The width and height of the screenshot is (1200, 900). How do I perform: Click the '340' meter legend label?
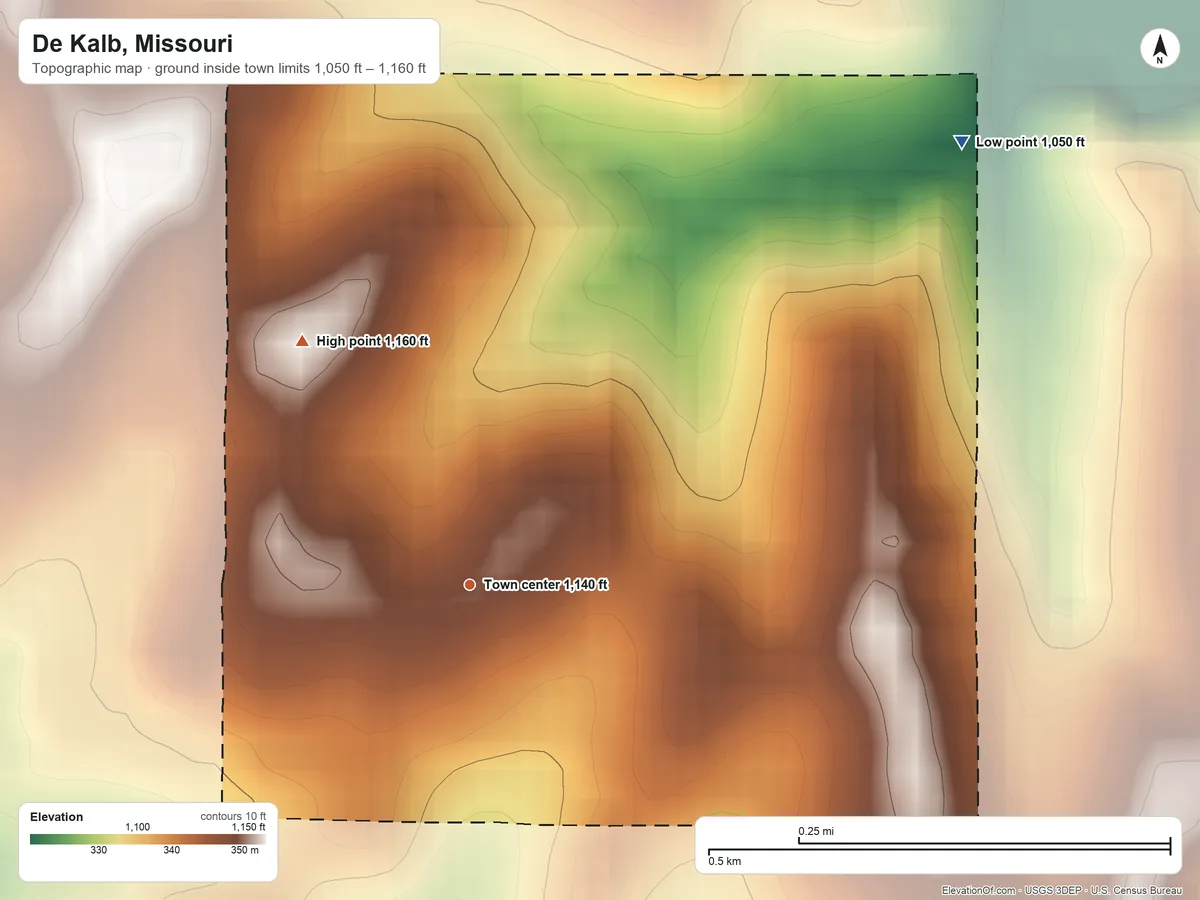[172, 851]
